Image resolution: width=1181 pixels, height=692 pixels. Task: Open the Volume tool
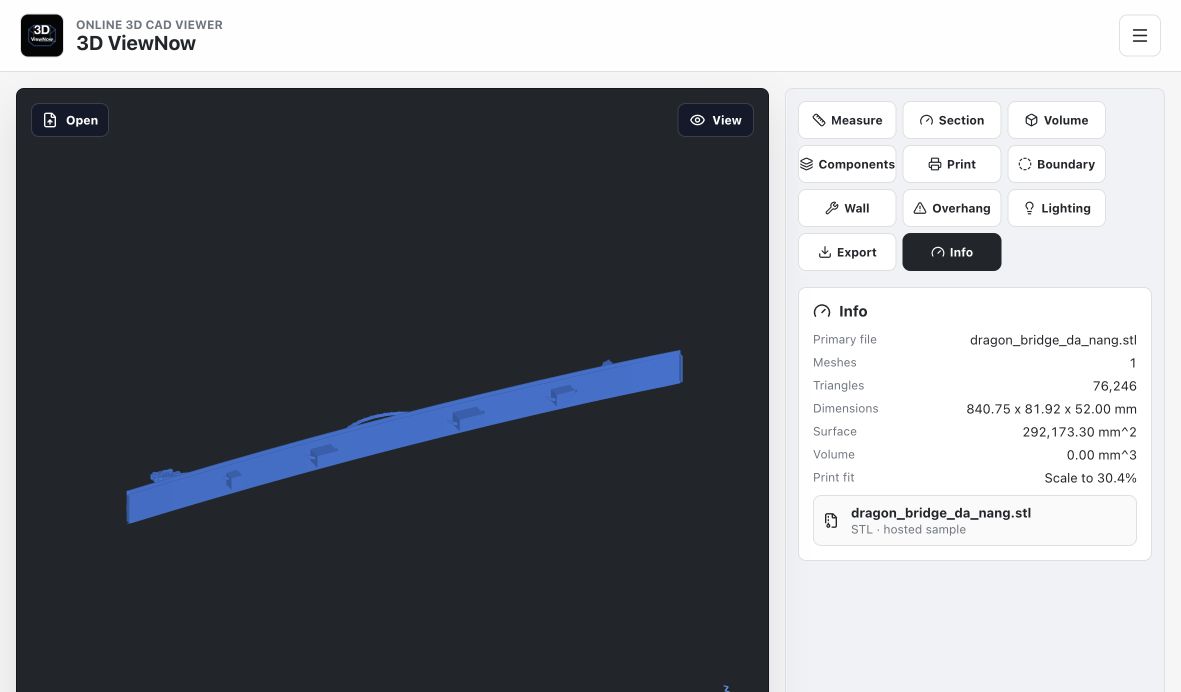tap(1057, 120)
